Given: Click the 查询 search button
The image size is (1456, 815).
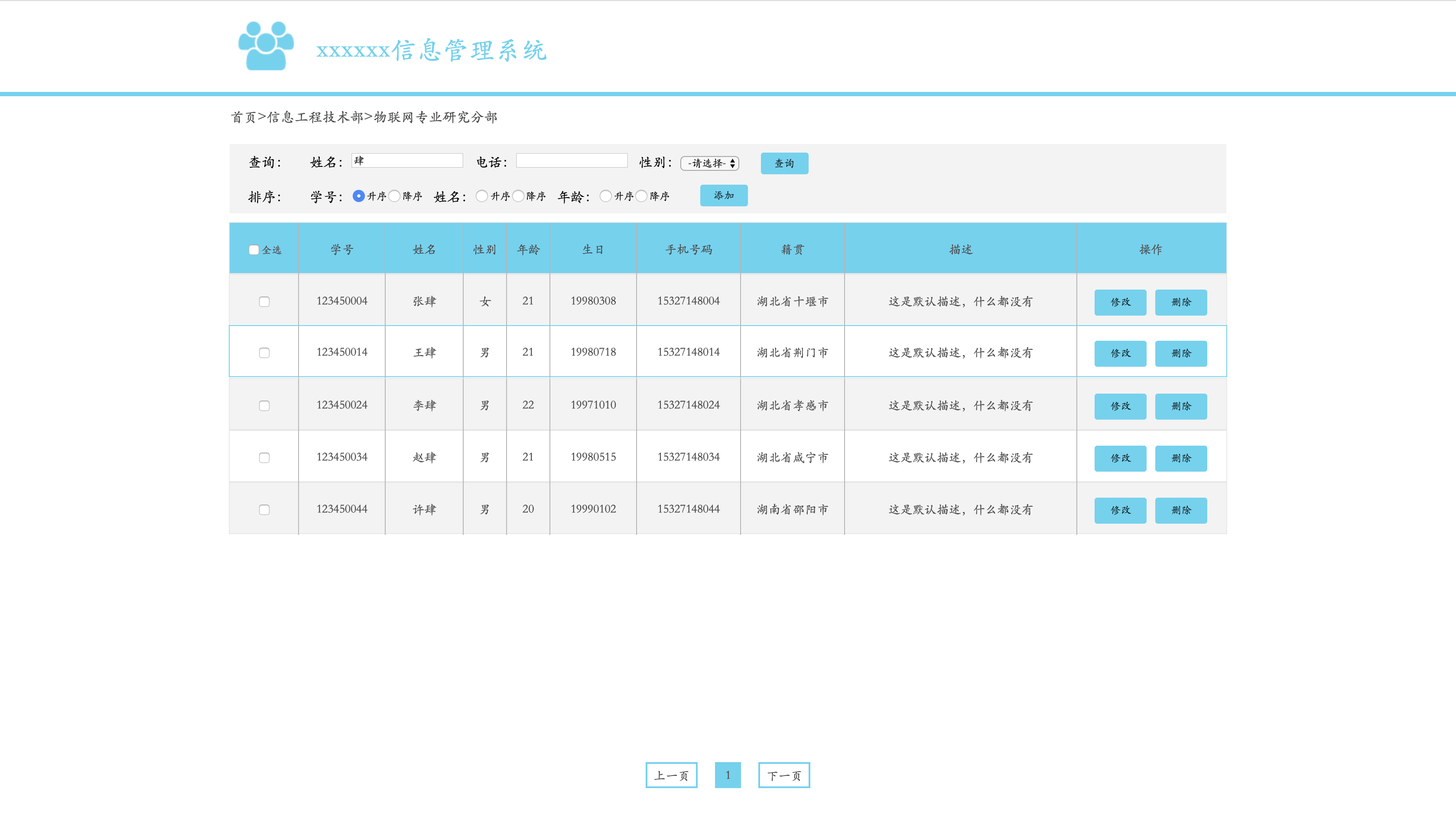Looking at the screenshot, I should pyautogui.click(x=784, y=163).
